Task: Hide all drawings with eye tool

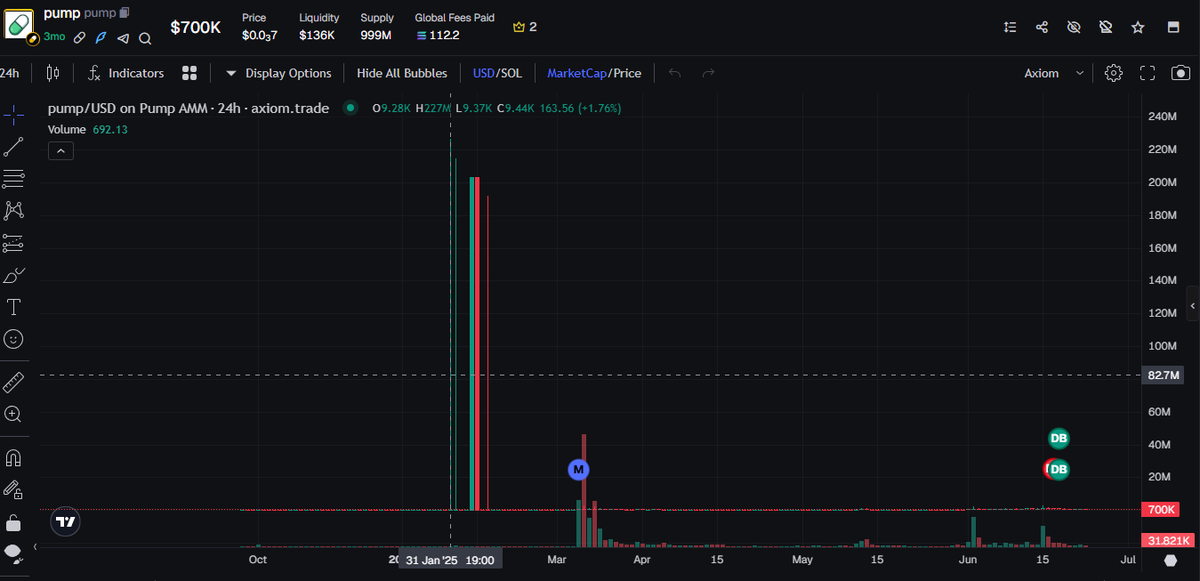Action: pos(14,552)
